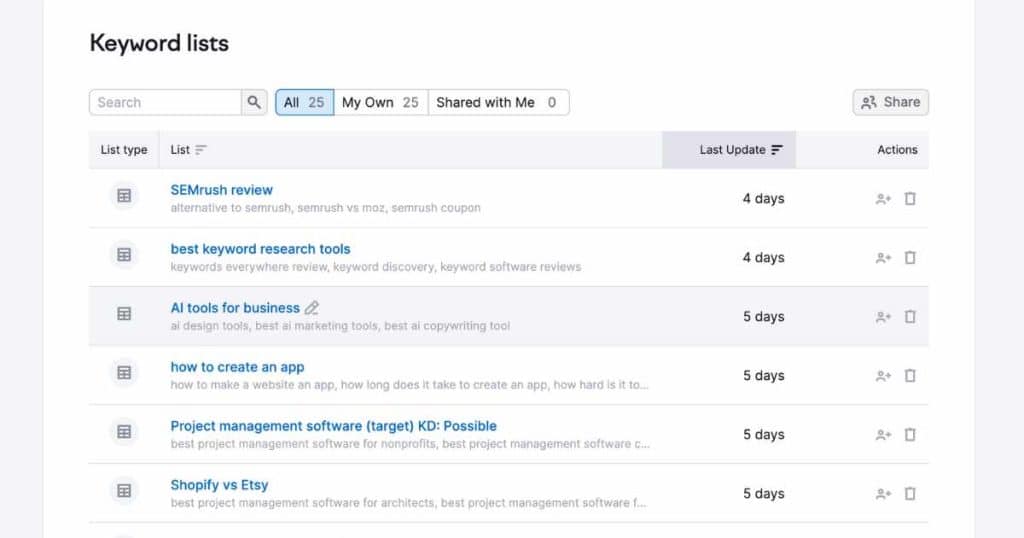Focus the keyword list Search field

(165, 103)
